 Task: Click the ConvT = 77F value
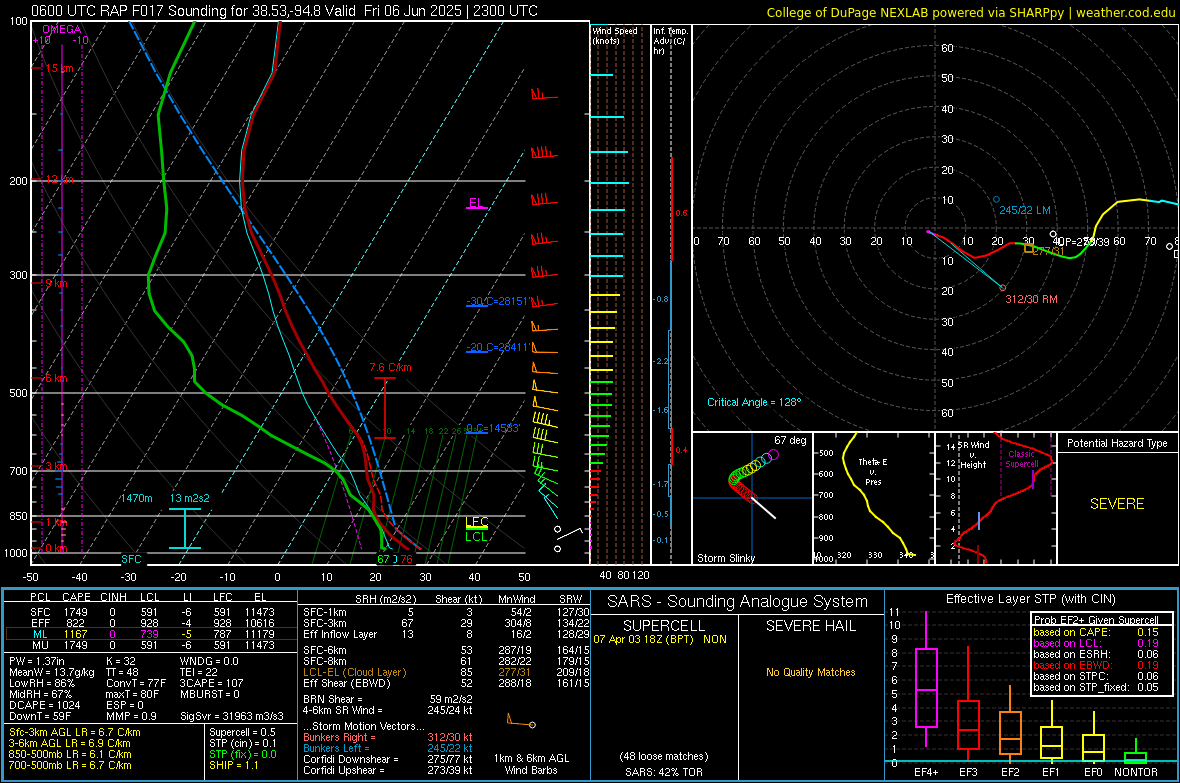[x=135, y=684]
